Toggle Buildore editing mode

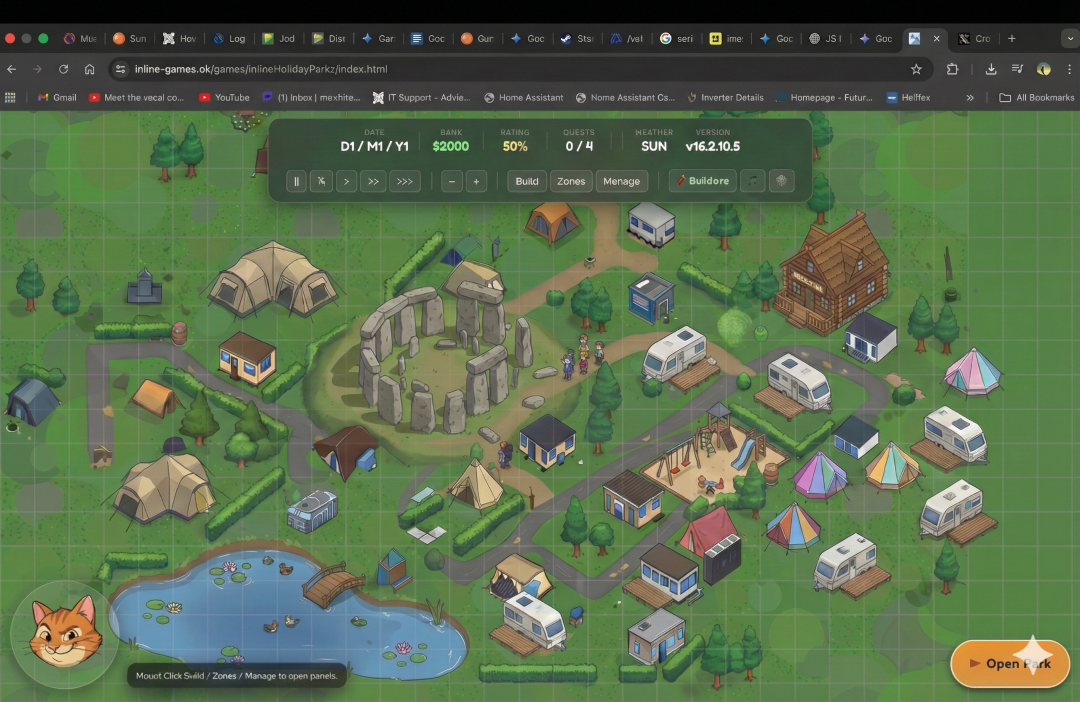point(701,181)
